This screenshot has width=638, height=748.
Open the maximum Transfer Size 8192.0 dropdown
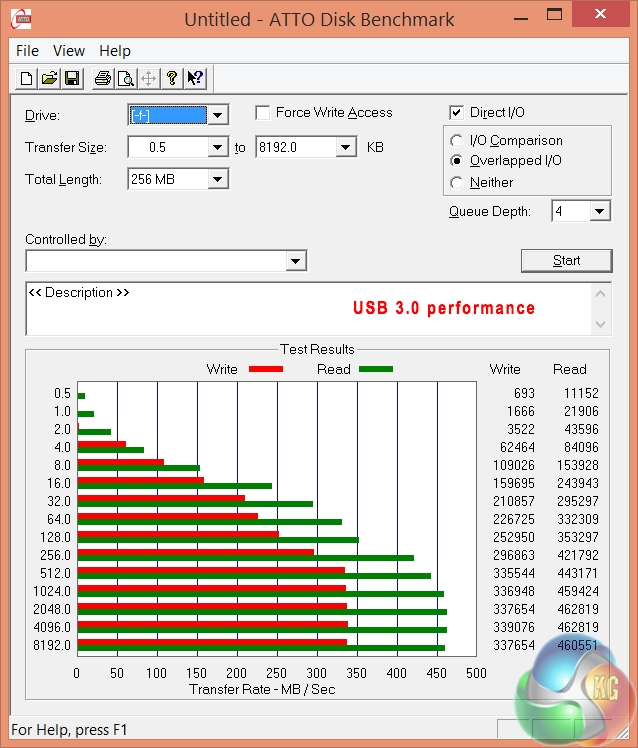[x=345, y=147]
